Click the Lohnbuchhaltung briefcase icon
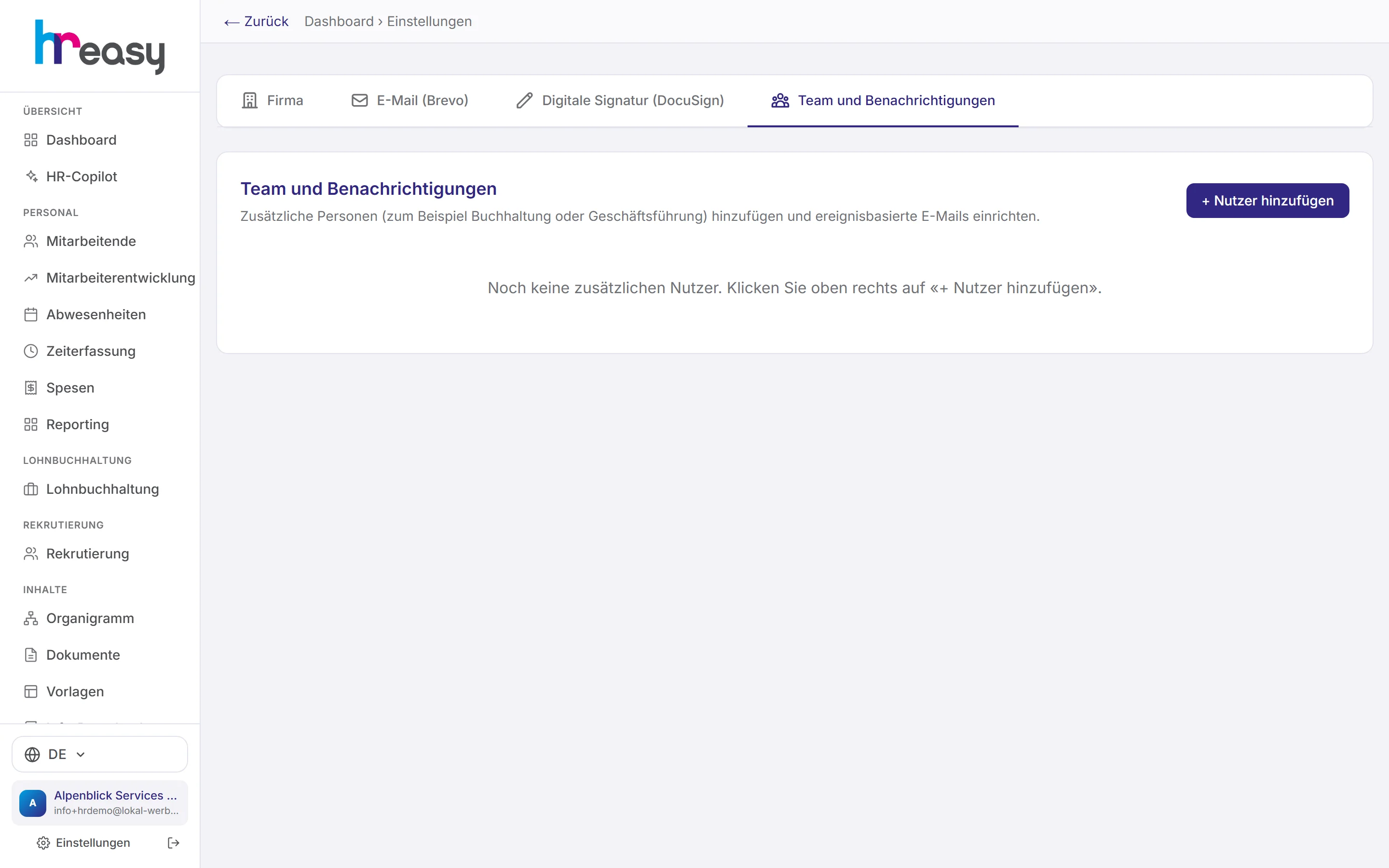 click(31, 489)
